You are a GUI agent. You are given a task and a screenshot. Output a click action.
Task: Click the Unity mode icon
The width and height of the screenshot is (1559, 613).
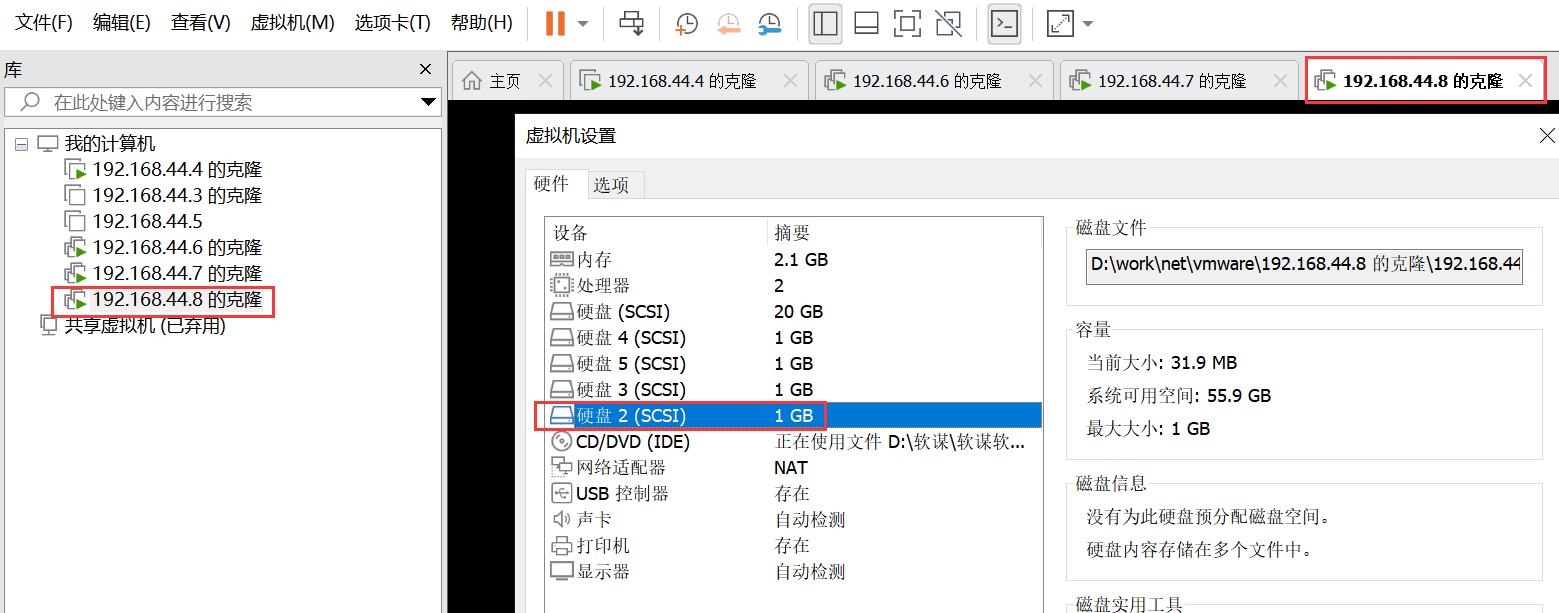coord(948,23)
